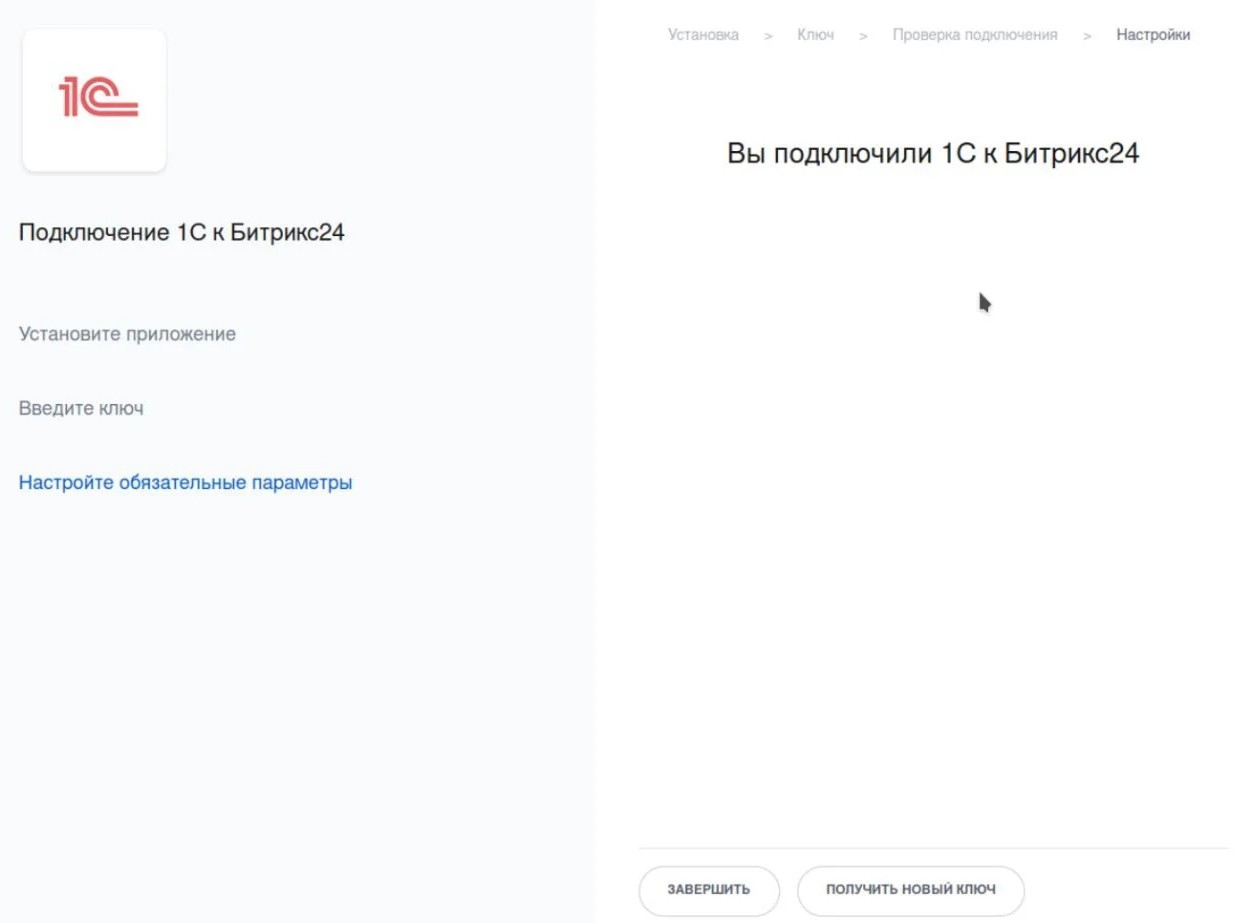Click the Установите приложение step
Image resolution: width=1251 pixels, height=923 pixels.
tap(126, 334)
